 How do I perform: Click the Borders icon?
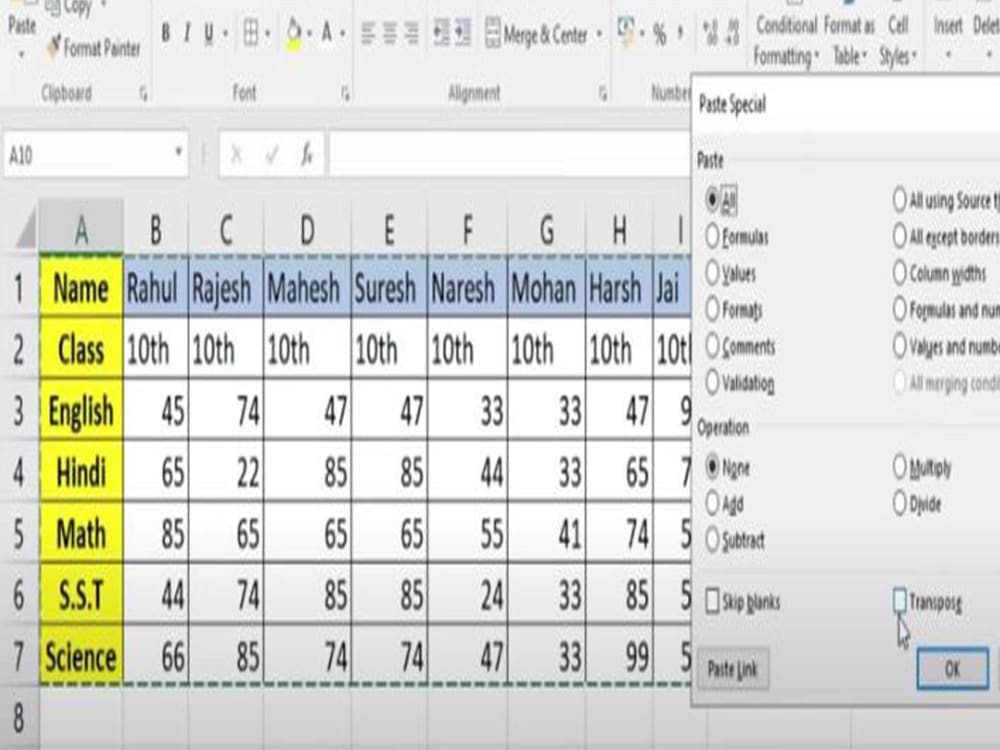tap(251, 33)
